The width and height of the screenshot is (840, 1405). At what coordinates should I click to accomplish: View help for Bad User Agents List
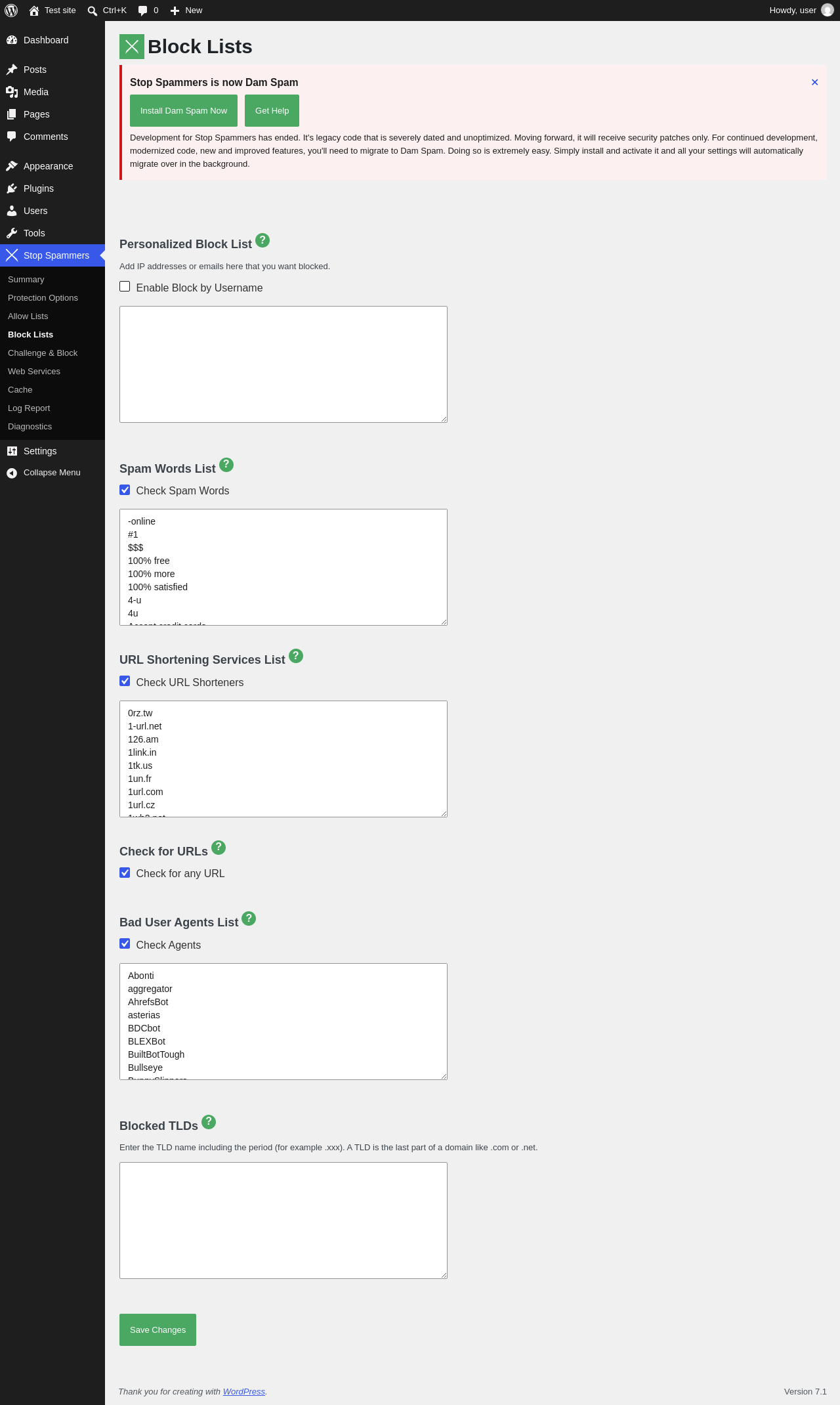[249, 919]
